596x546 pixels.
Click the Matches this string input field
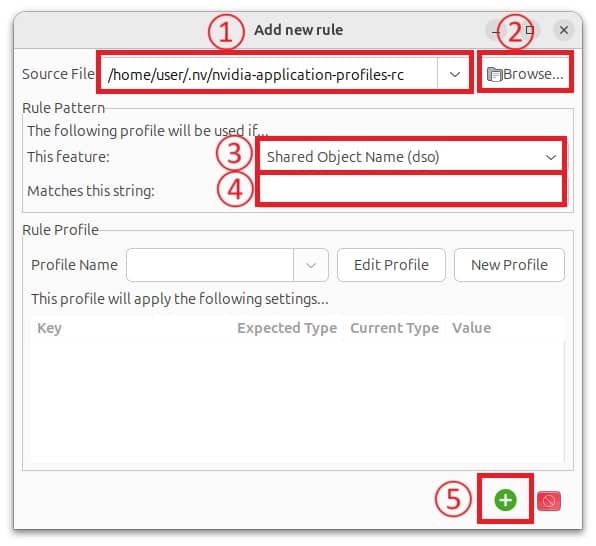(x=411, y=189)
